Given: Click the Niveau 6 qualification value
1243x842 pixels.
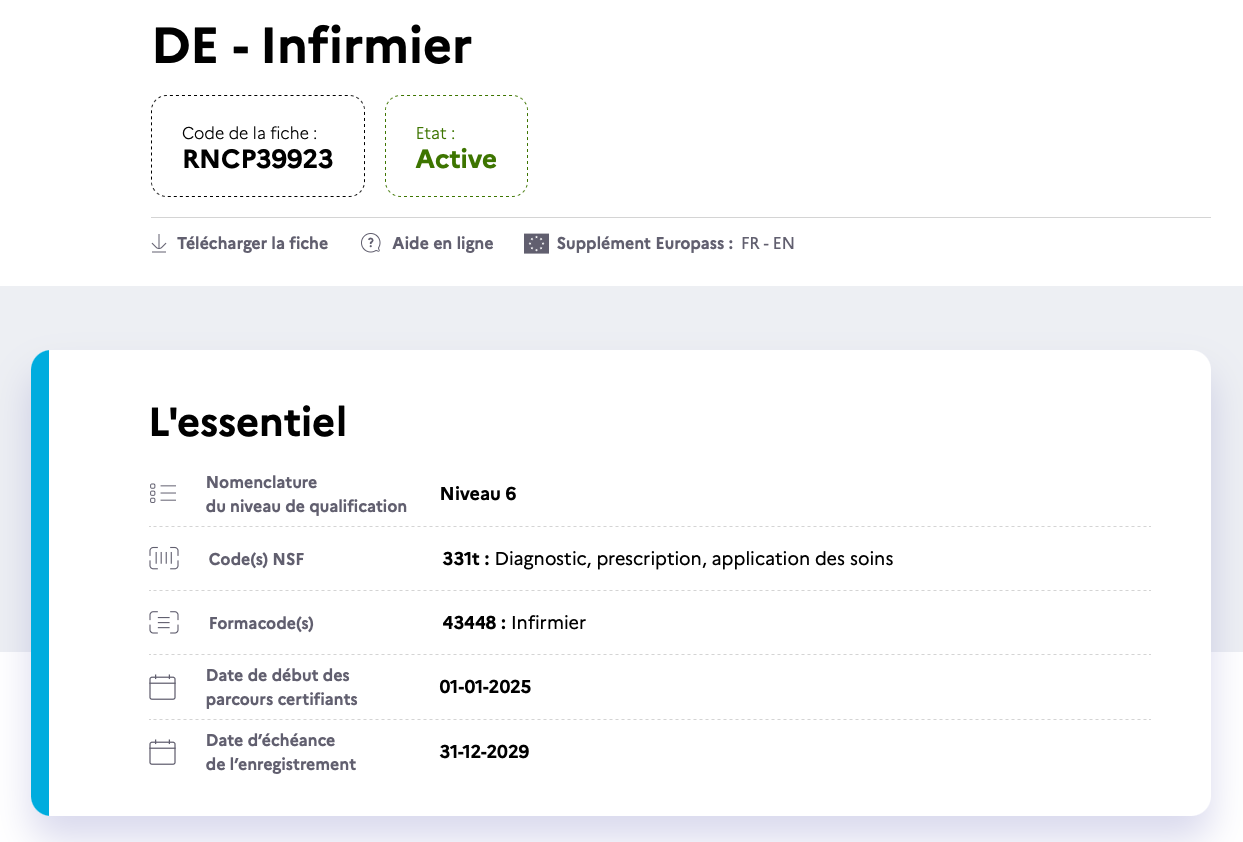Looking at the screenshot, I should (x=478, y=494).
